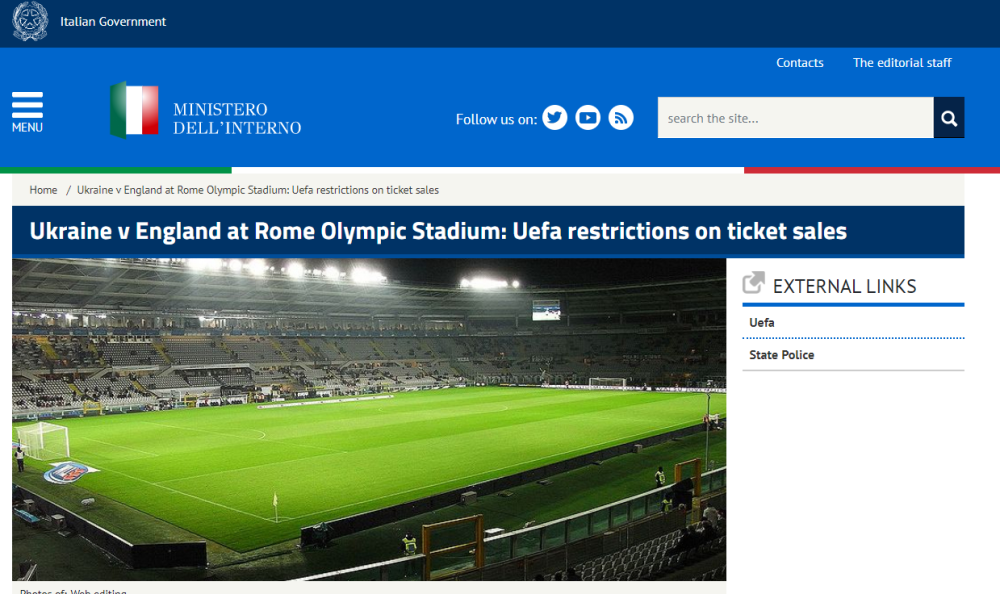Navigate to Home in the breadcrumb
The width and height of the screenshot is (1000, 594).
click(43, 190)
